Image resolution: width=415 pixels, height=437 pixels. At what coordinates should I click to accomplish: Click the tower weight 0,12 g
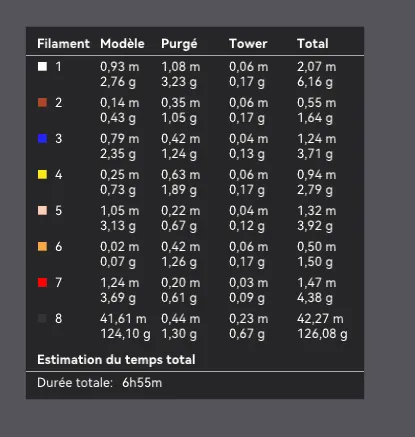click(247, 226)
